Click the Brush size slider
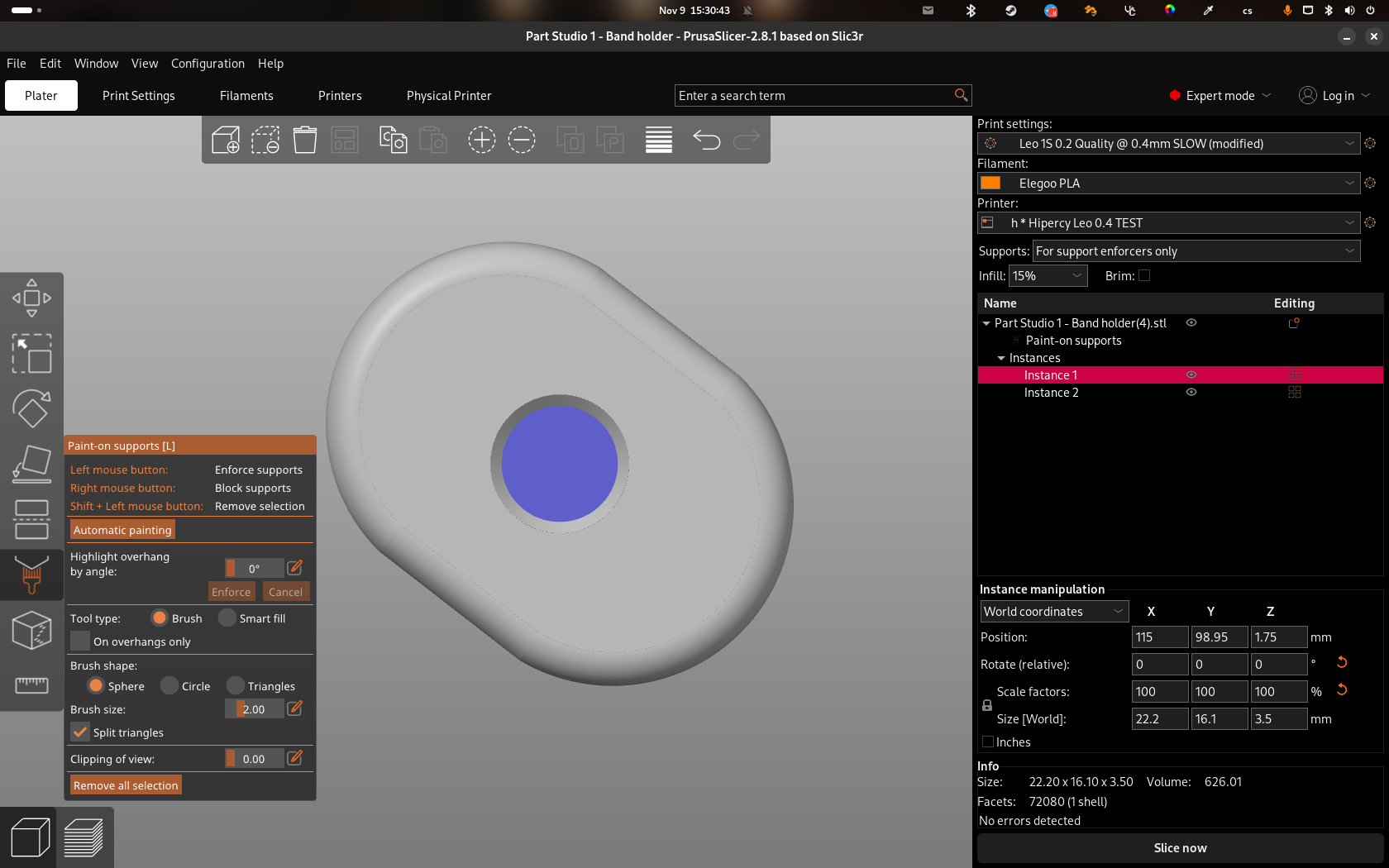The height and width of the screenshot is (868, 1389). (x=255, y=709)
